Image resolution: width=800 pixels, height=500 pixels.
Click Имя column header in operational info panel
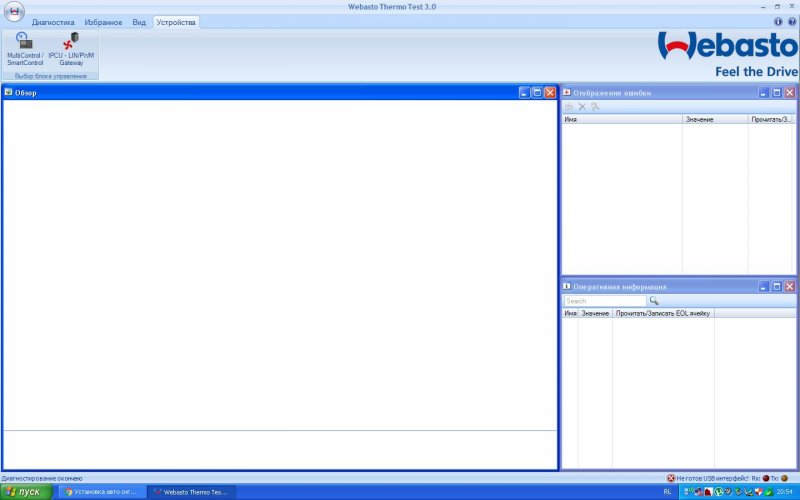tap(570, 313)
